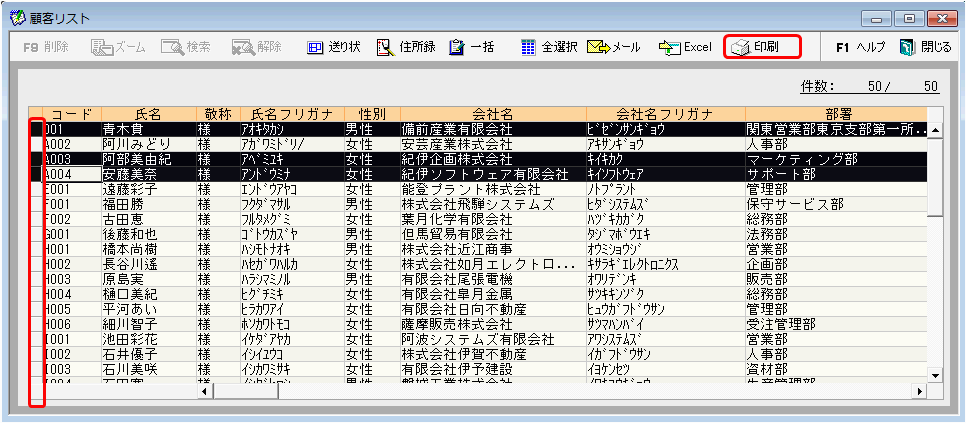Click the 会社名 column header
The image size is (966, 423).
[492, 114]
